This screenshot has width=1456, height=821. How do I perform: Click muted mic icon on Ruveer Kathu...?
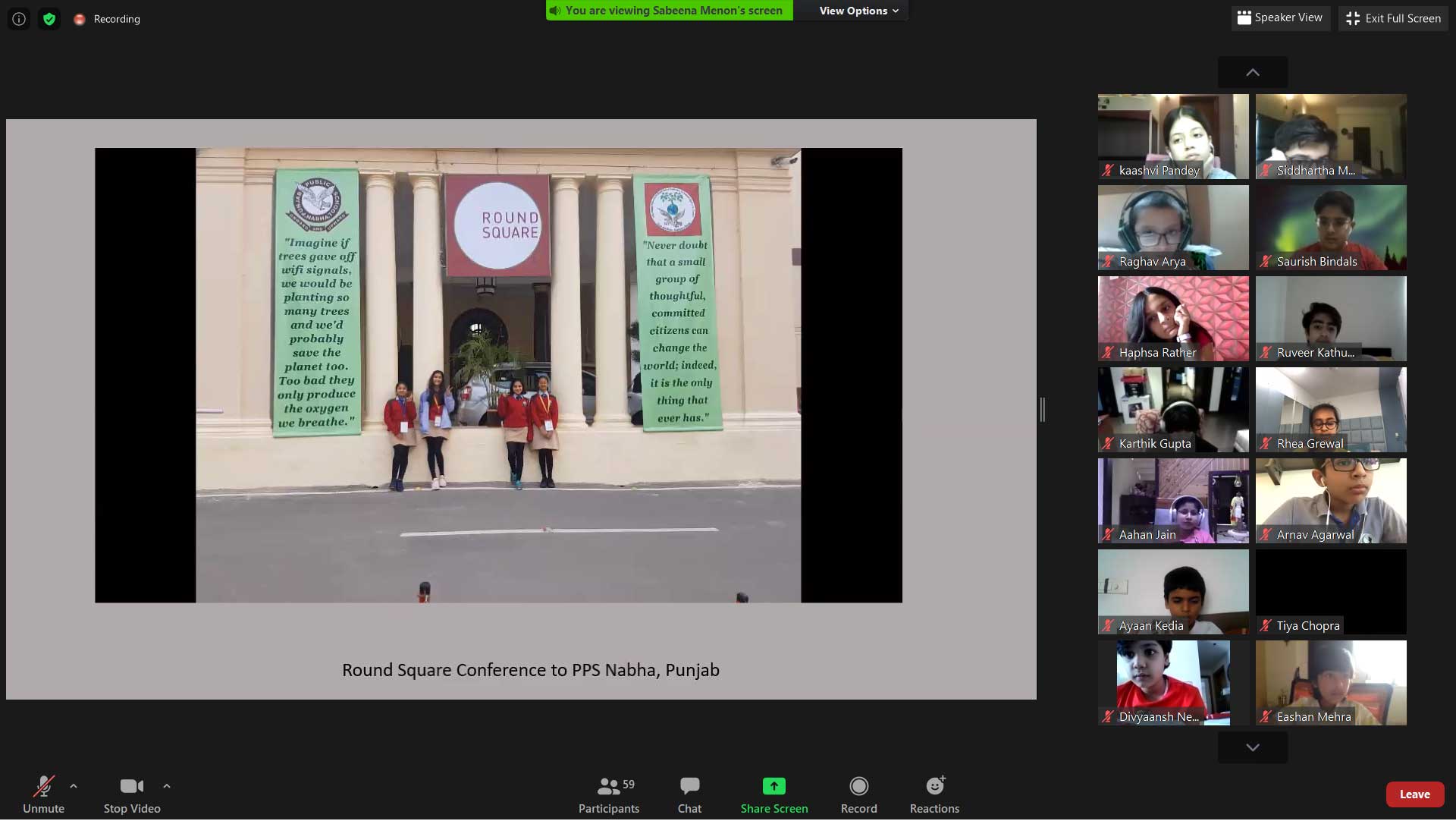point(1266,353)
